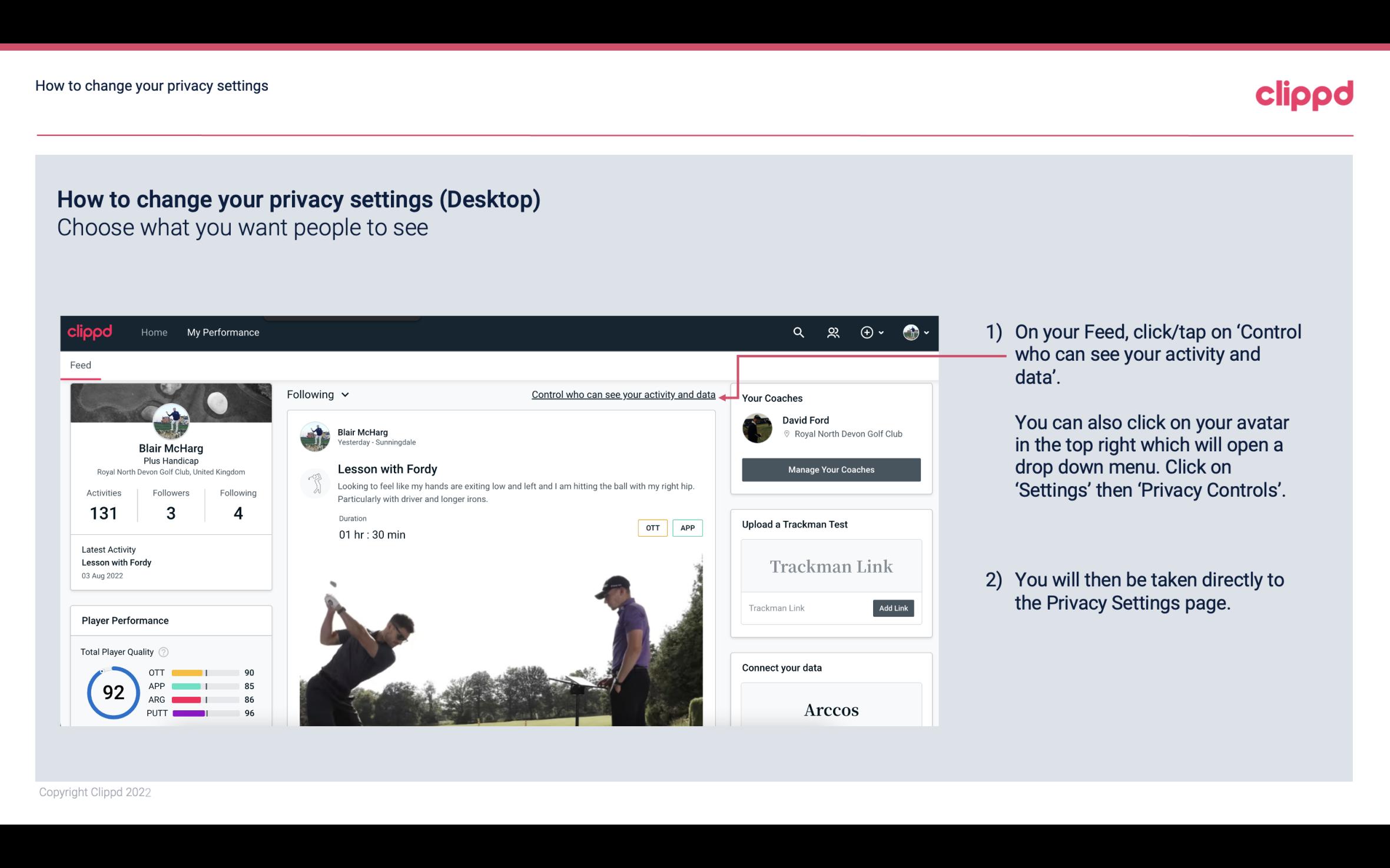Click the OTT performance tag icon
The image size is (1390, 868).
652,527
